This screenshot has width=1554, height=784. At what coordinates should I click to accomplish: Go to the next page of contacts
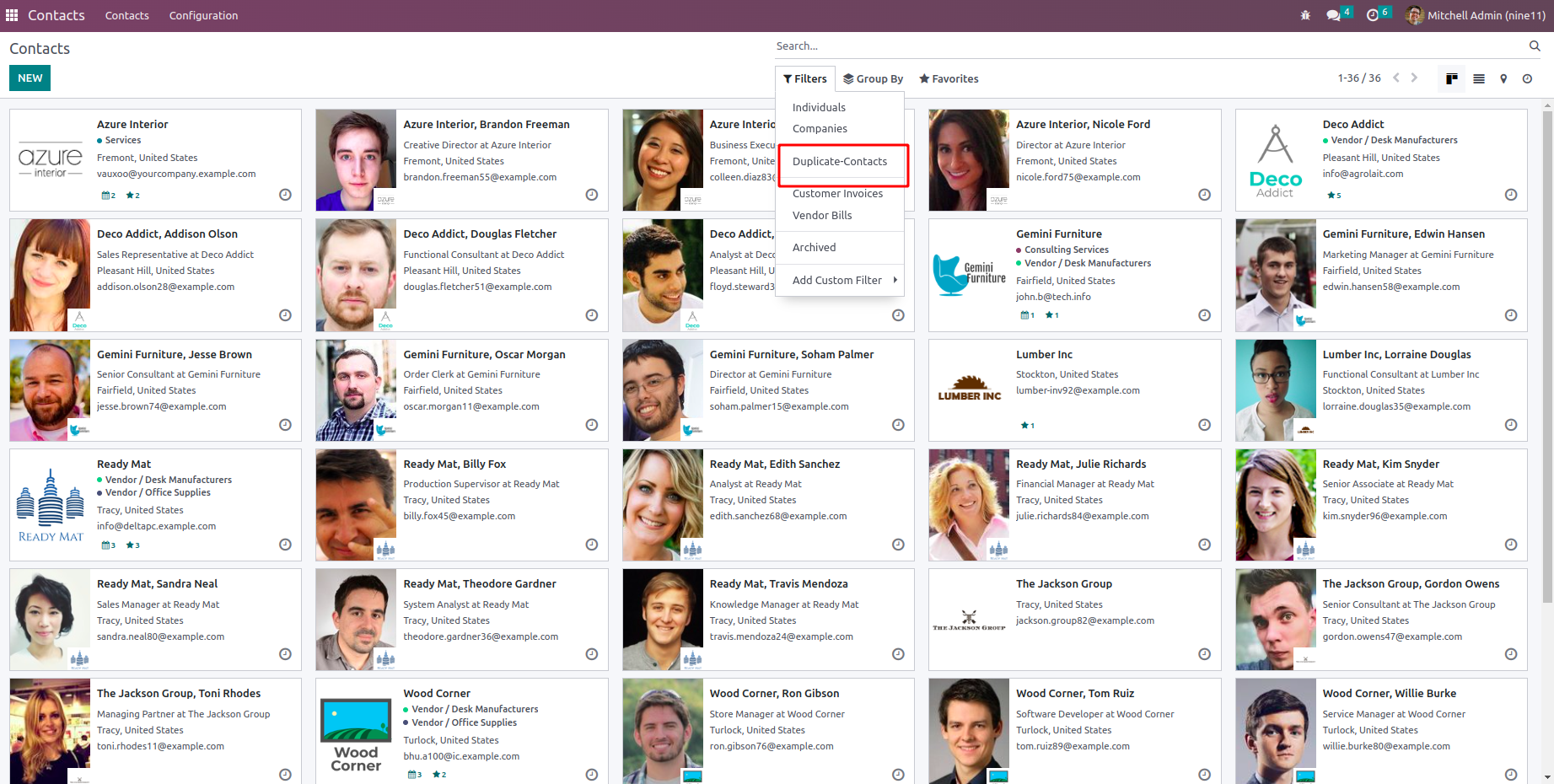pyautogui.click(x=1414, y=78)
